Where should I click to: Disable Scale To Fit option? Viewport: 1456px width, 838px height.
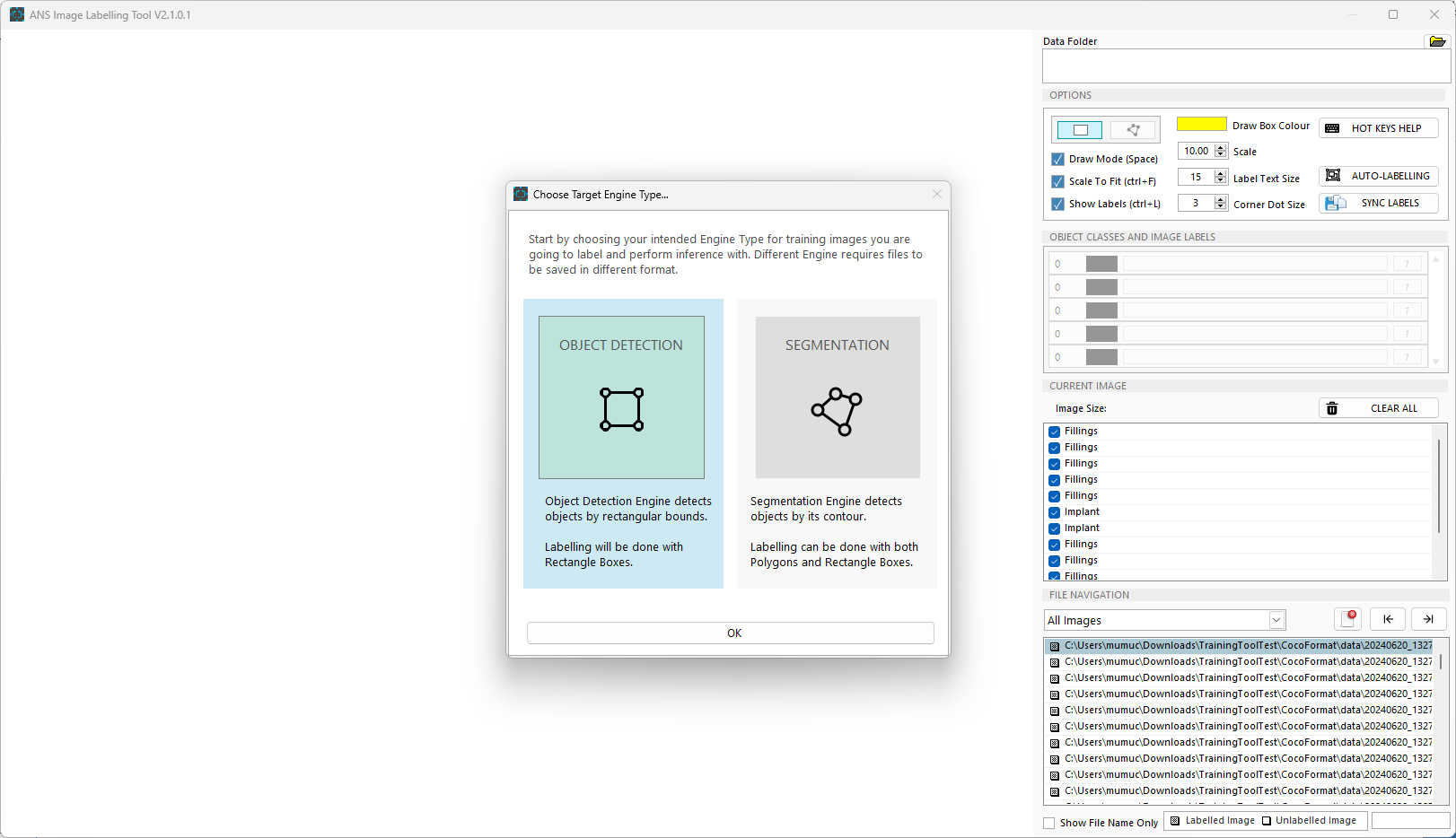(x=1057, y=181)
